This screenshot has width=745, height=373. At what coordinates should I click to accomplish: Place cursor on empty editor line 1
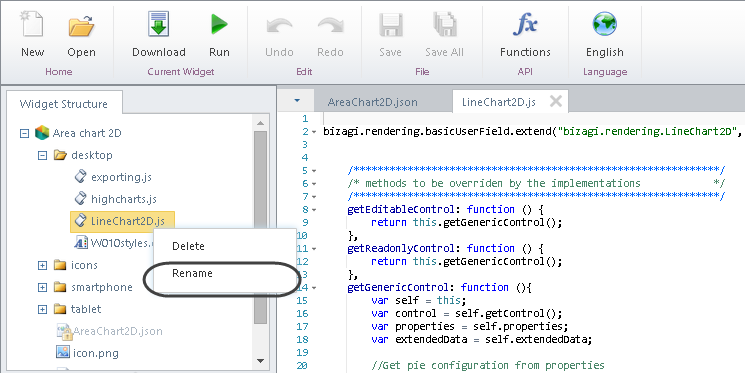pyautogui.click(x=534, y=119)
